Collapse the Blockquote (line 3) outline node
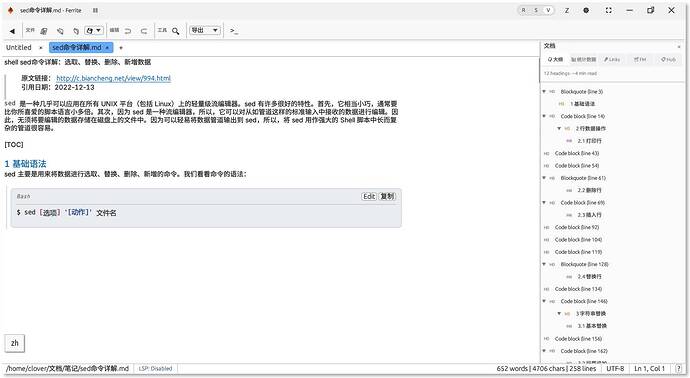The height and width of the screenshot is (378, 690). pyautogui.click(x=544, y=92)
